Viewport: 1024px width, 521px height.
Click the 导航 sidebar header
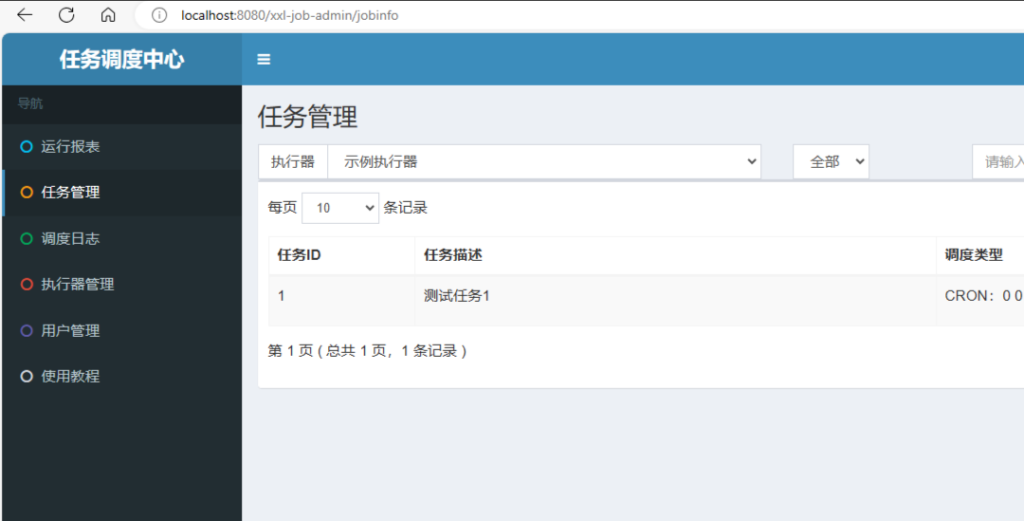click(x=30, y=104)
